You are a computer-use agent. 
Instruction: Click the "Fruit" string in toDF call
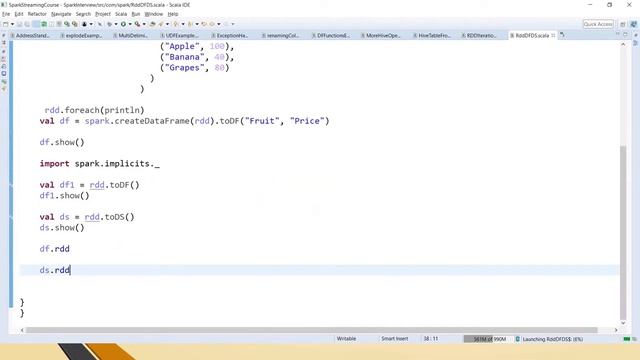[262, 121]
